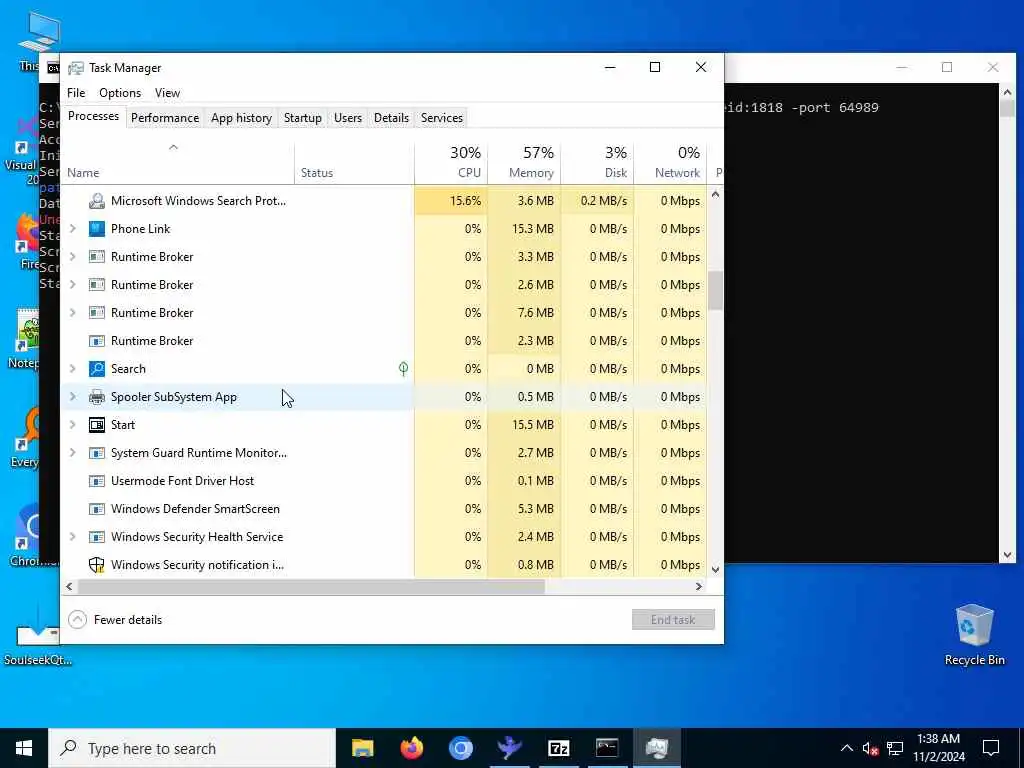Click the End task button
This screenshot has width=1024, height=768.
pos(673,620)
